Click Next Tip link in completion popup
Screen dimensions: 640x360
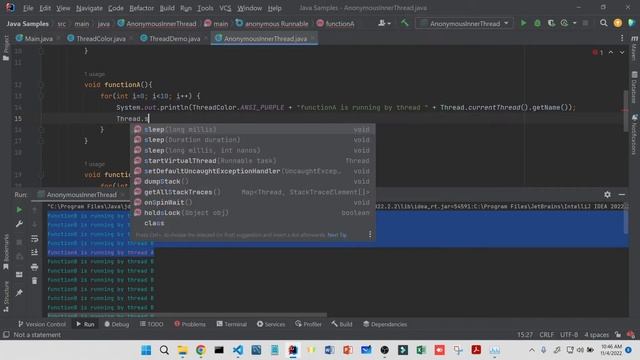[337, 235]
